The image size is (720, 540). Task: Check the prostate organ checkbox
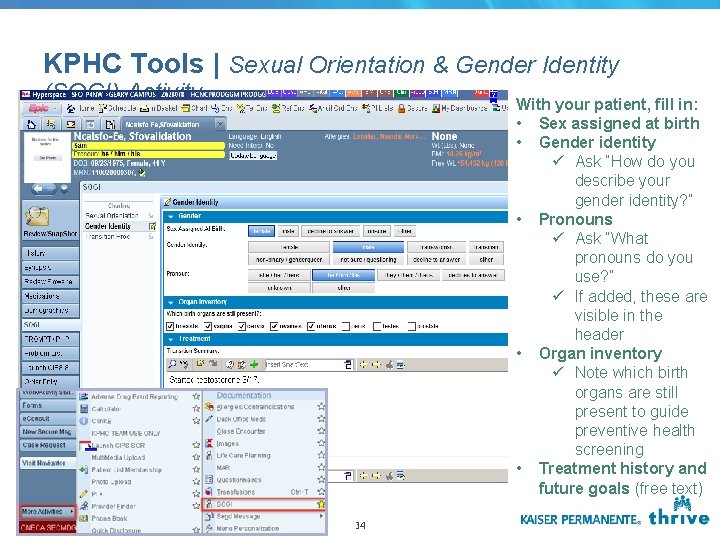(412, 326)
